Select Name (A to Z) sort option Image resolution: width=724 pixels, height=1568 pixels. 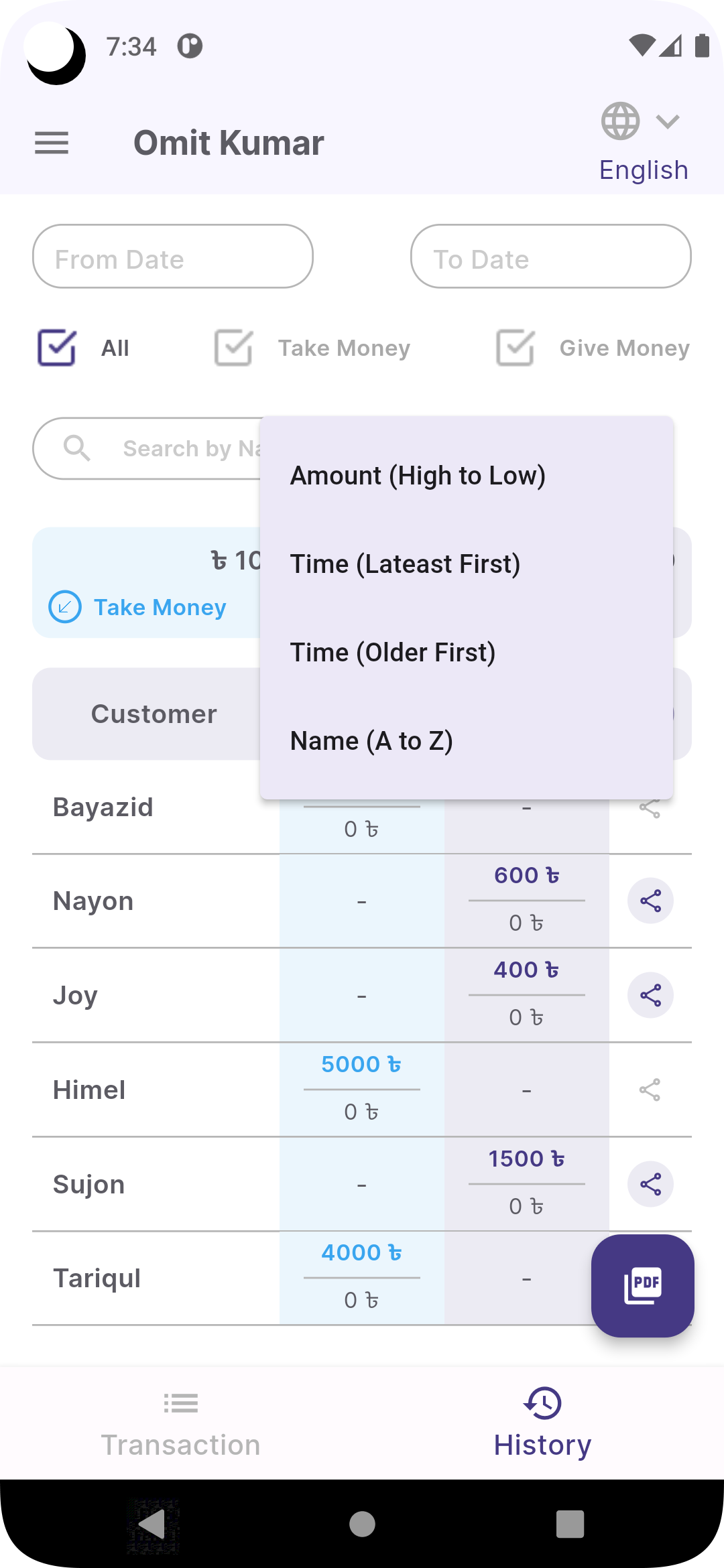coord(371,741)
